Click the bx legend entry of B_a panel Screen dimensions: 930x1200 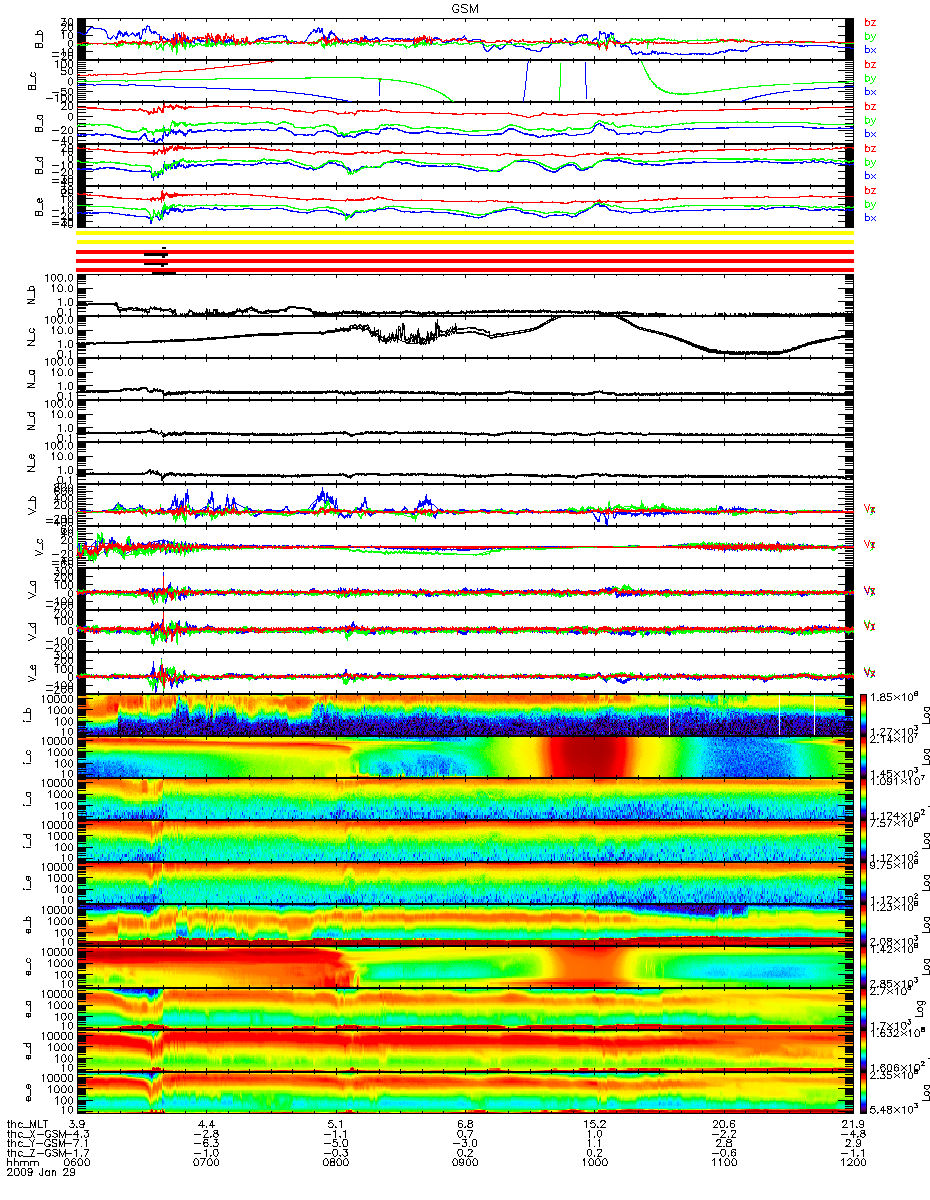(870, 134)
